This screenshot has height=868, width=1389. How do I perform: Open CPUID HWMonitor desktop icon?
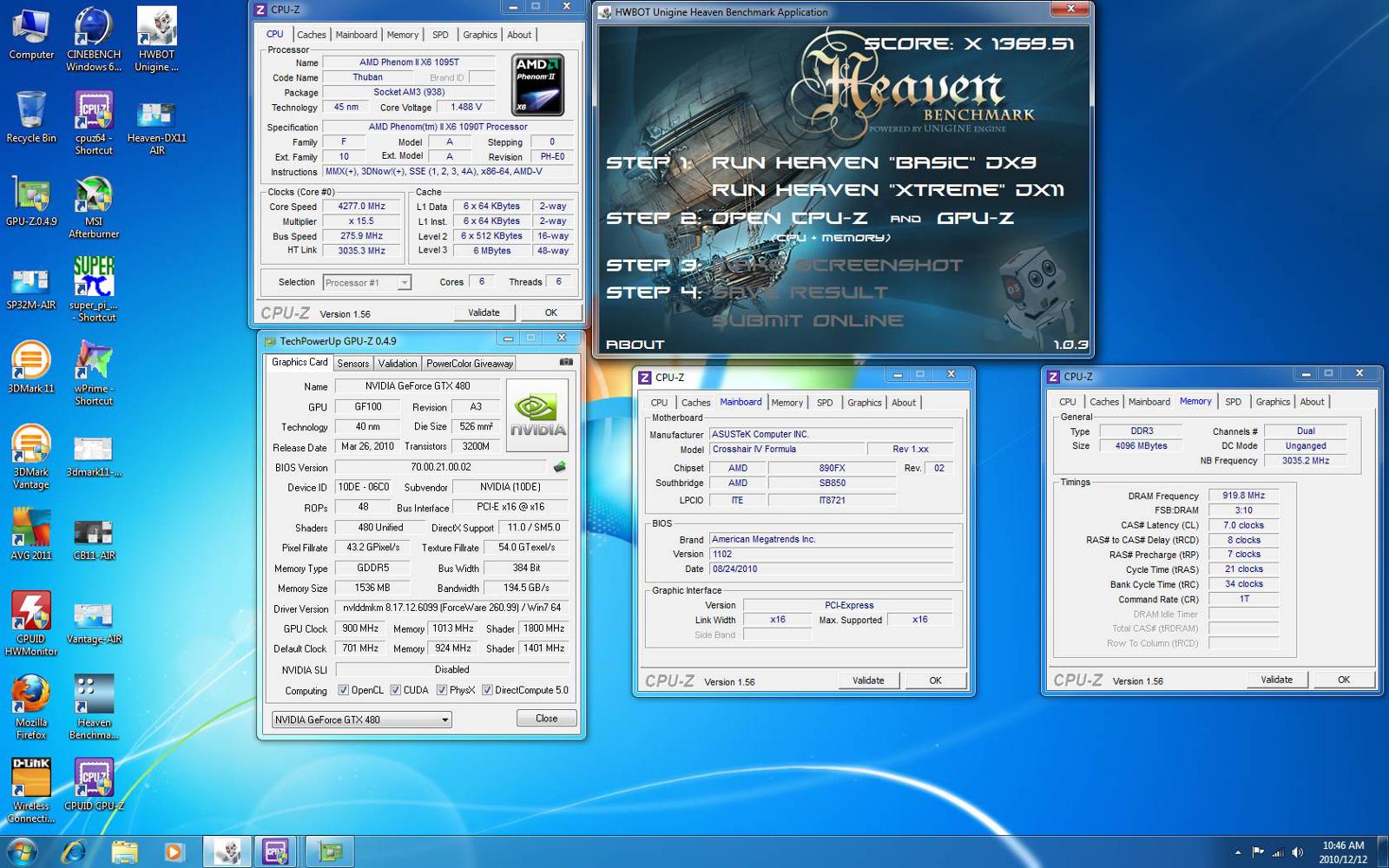[x=31, y=624]
